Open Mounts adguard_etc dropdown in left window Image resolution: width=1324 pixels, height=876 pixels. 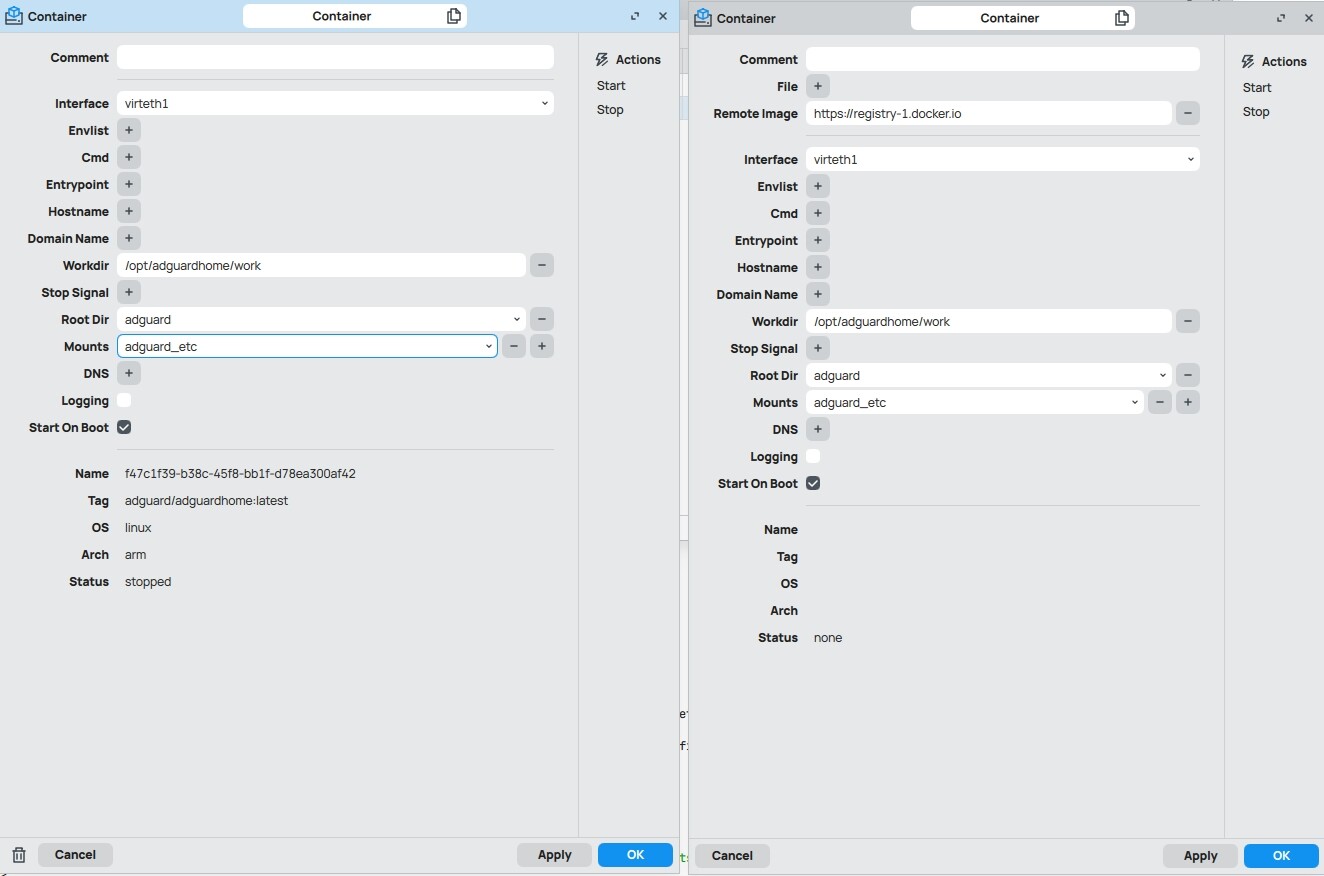click(307, 346)
